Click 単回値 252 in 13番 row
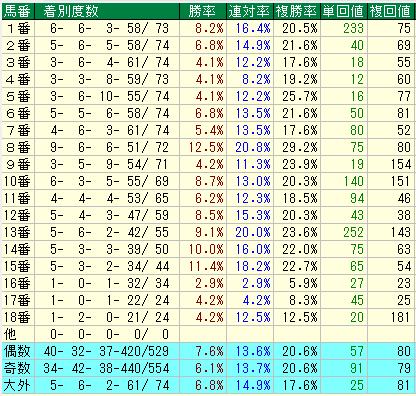416x396 pixels. pos(353,233)
